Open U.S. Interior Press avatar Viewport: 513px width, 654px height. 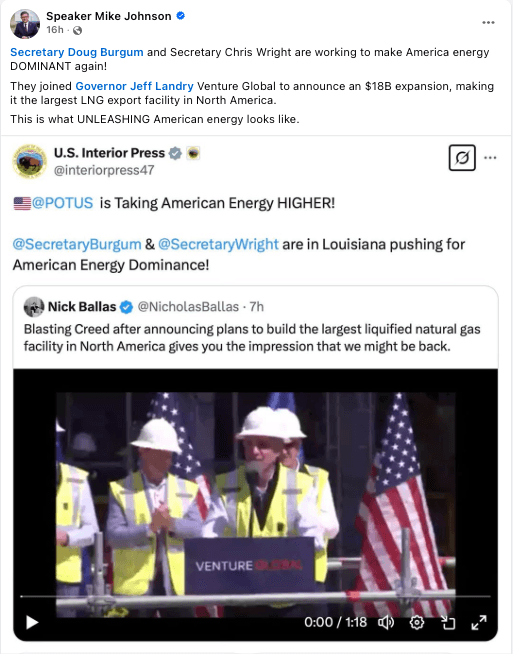click(30, 161)
